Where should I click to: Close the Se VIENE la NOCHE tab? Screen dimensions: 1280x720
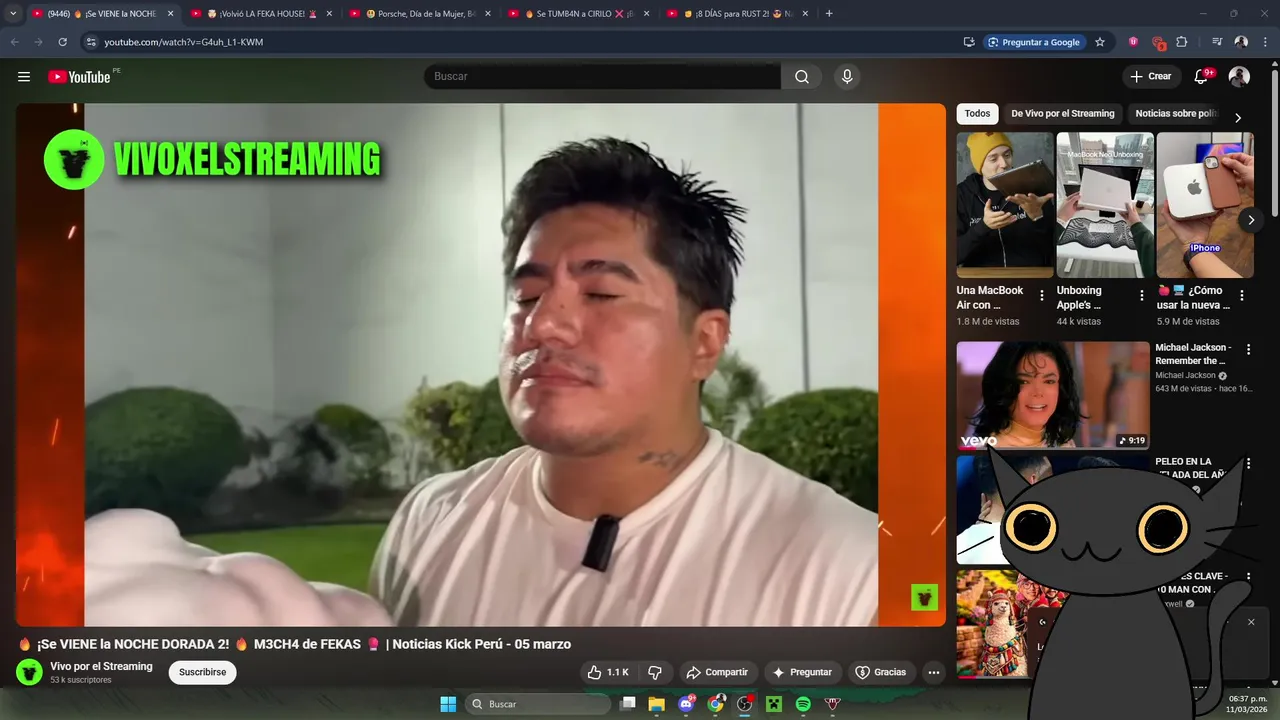pyautogui.click(x=170, y=14)
